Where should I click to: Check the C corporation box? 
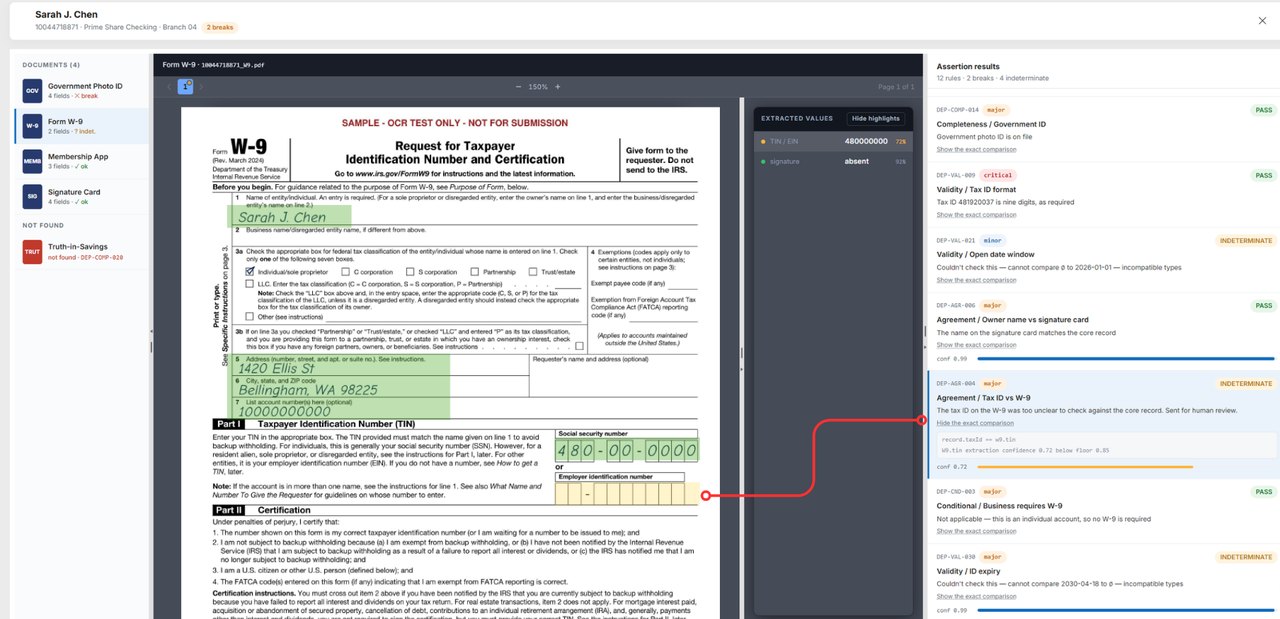coord(345,272)
